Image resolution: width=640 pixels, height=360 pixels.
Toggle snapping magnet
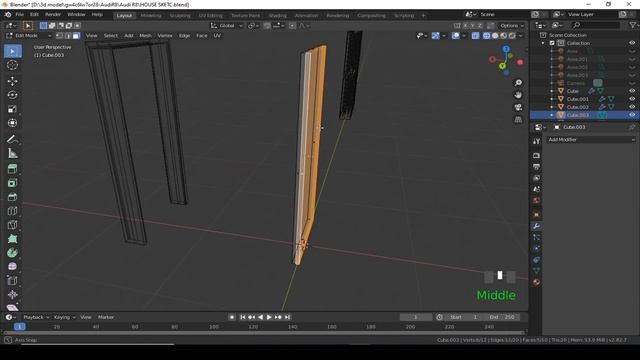(x=267, y=26)
